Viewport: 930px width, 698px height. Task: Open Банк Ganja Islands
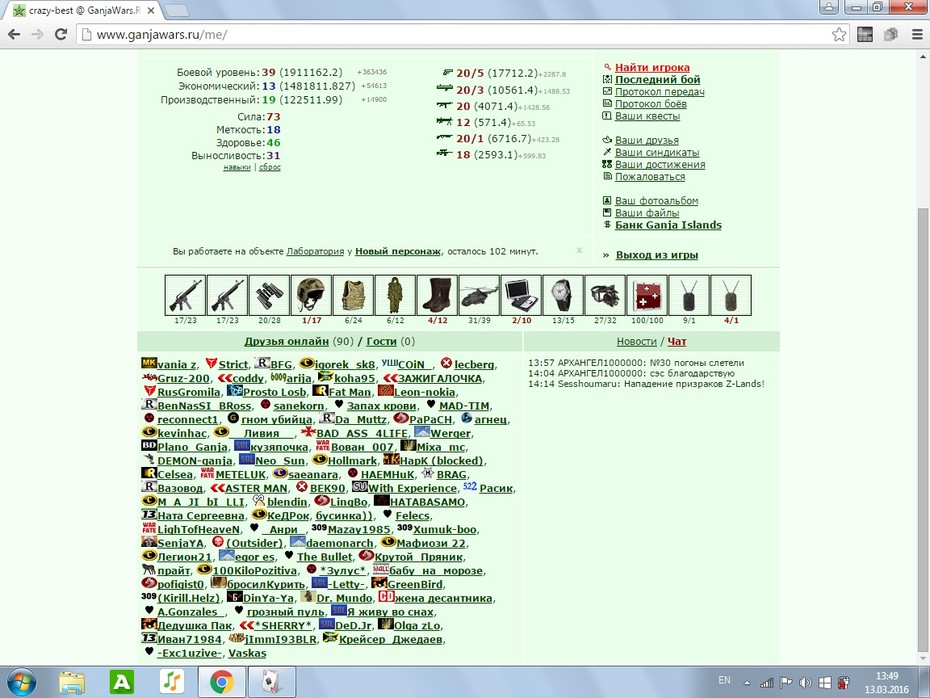click(x=668, y=225)
